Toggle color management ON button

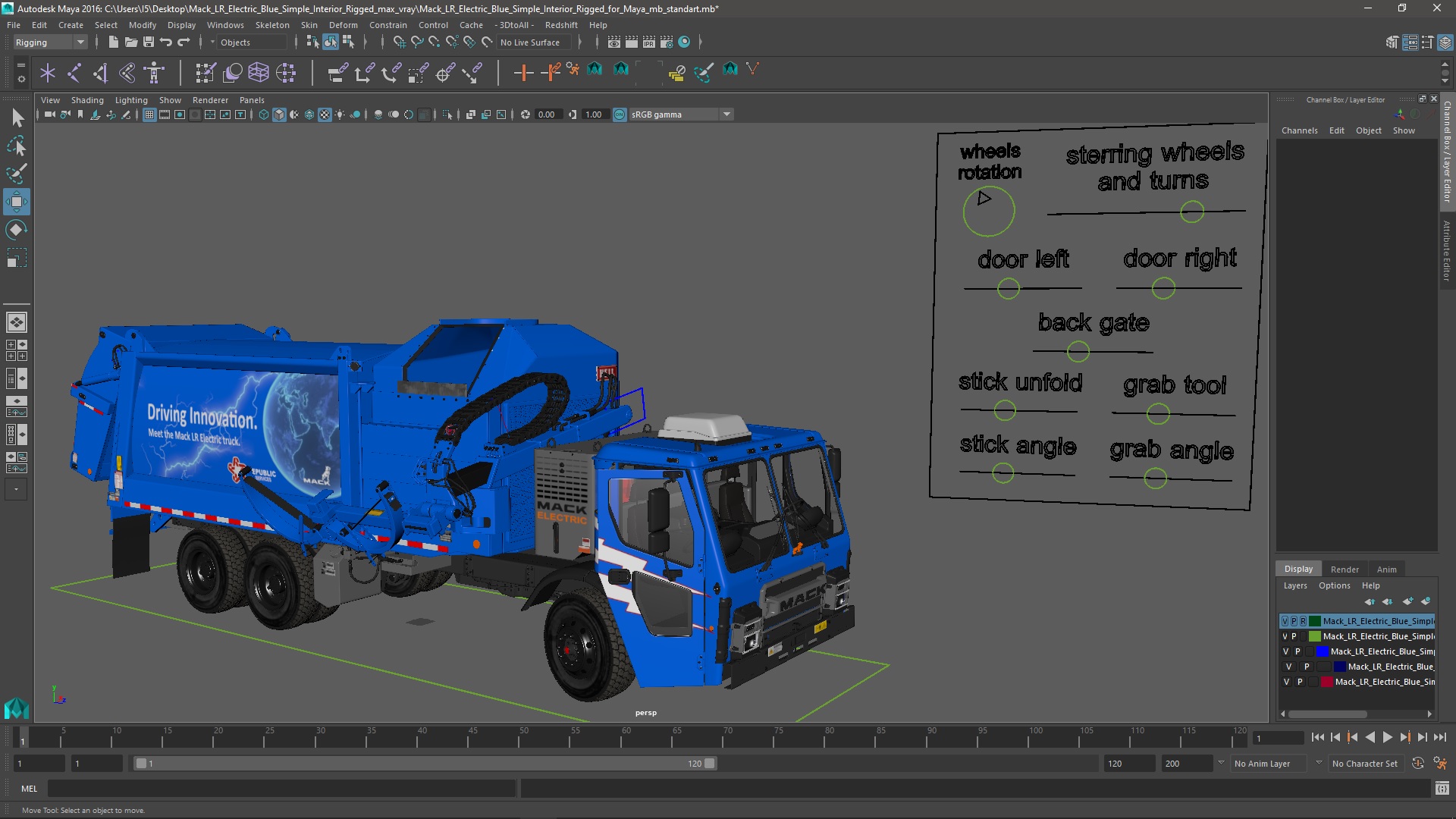pos(620,115)
